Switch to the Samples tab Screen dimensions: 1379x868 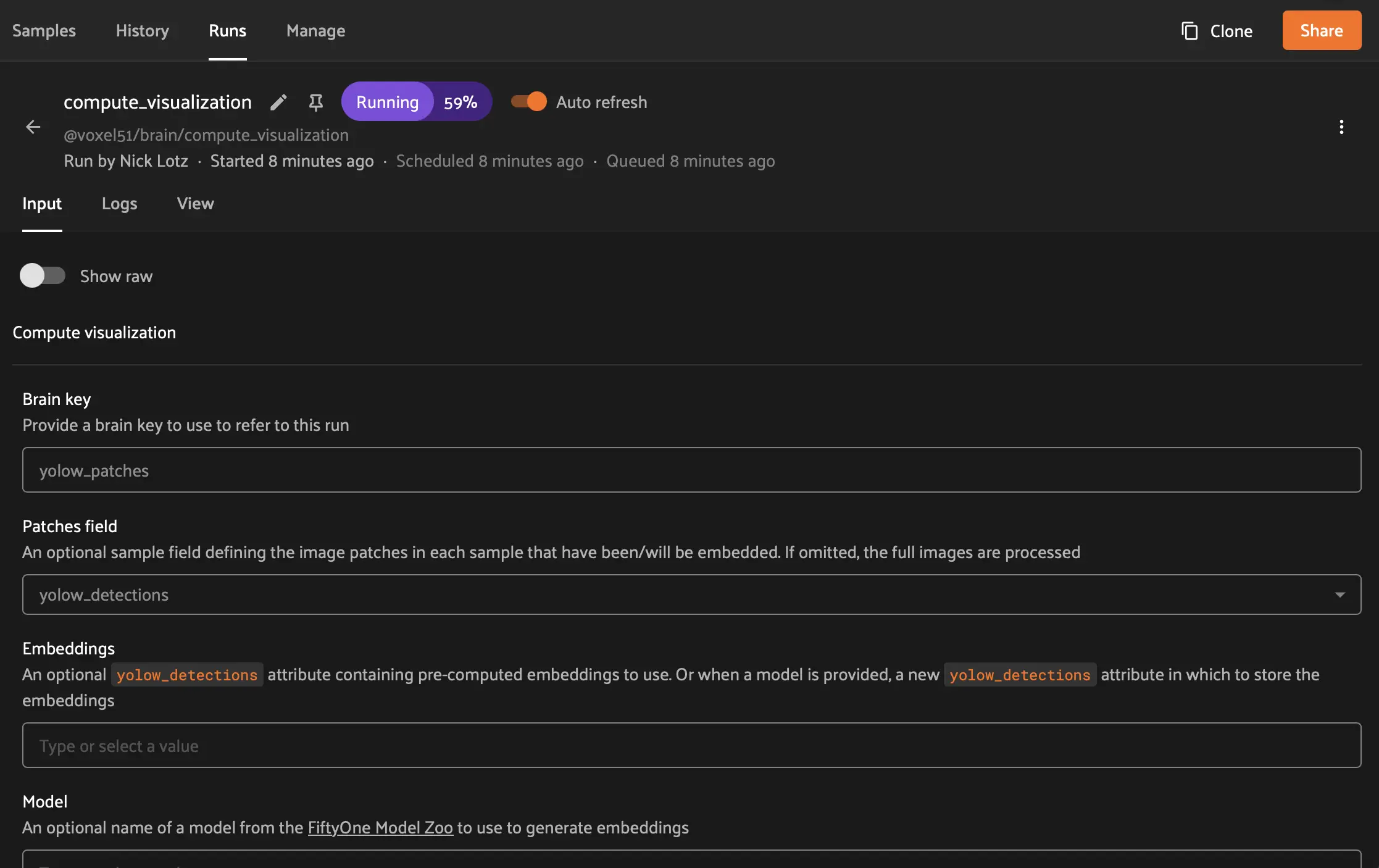(44, 31)
